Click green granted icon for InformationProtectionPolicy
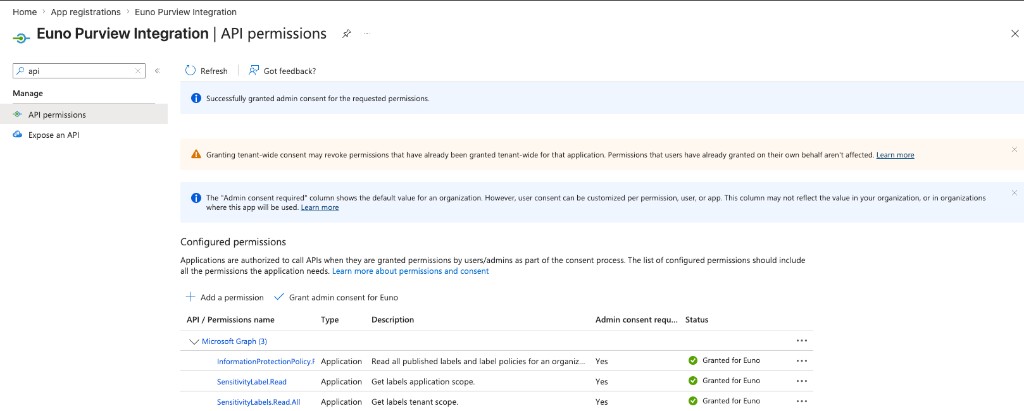Image resolution: width=1024 pixels, height=411 pixels. pyautogui.click(x=693, y=360)
